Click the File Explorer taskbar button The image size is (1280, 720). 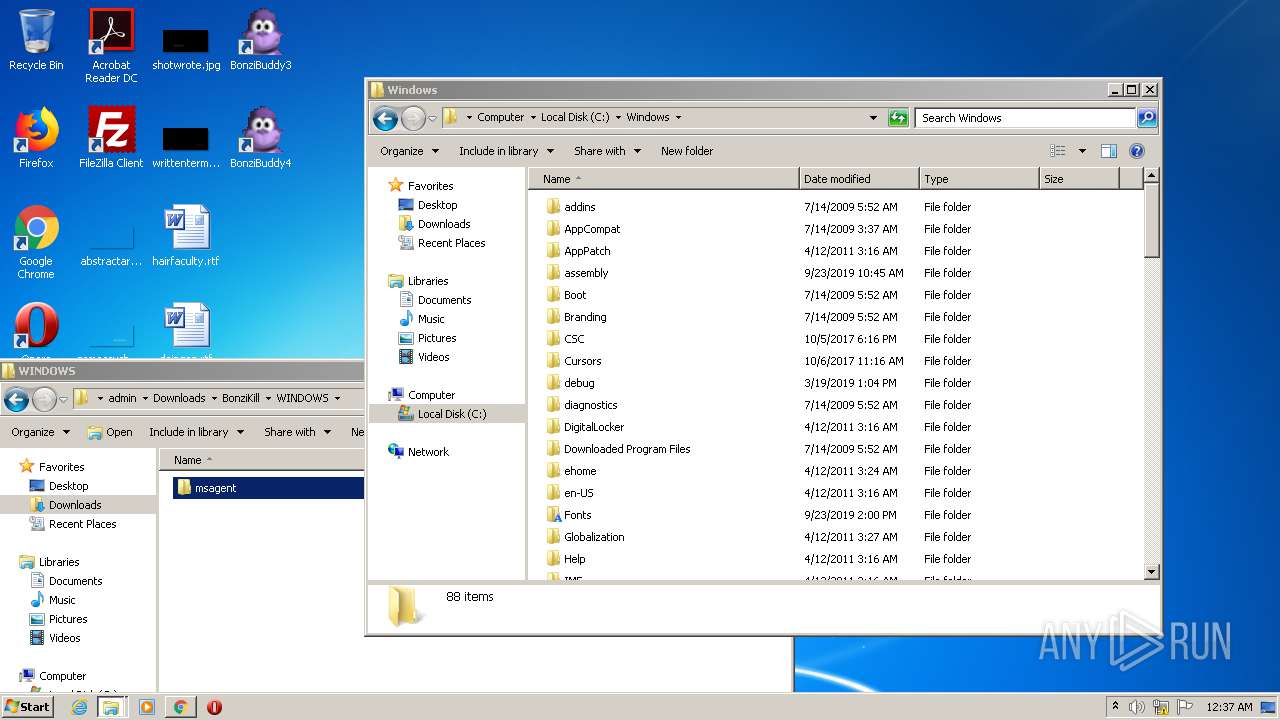tap(111, 707)
